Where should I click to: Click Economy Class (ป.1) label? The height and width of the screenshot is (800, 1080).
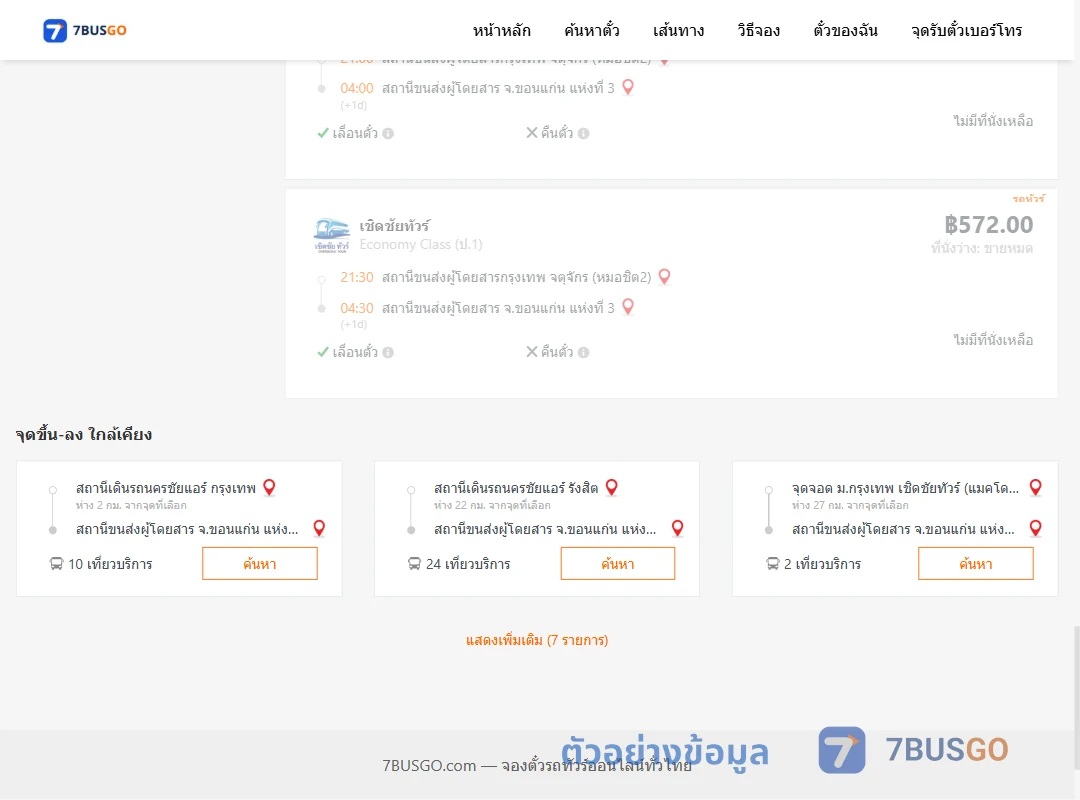tap(421, 245)
